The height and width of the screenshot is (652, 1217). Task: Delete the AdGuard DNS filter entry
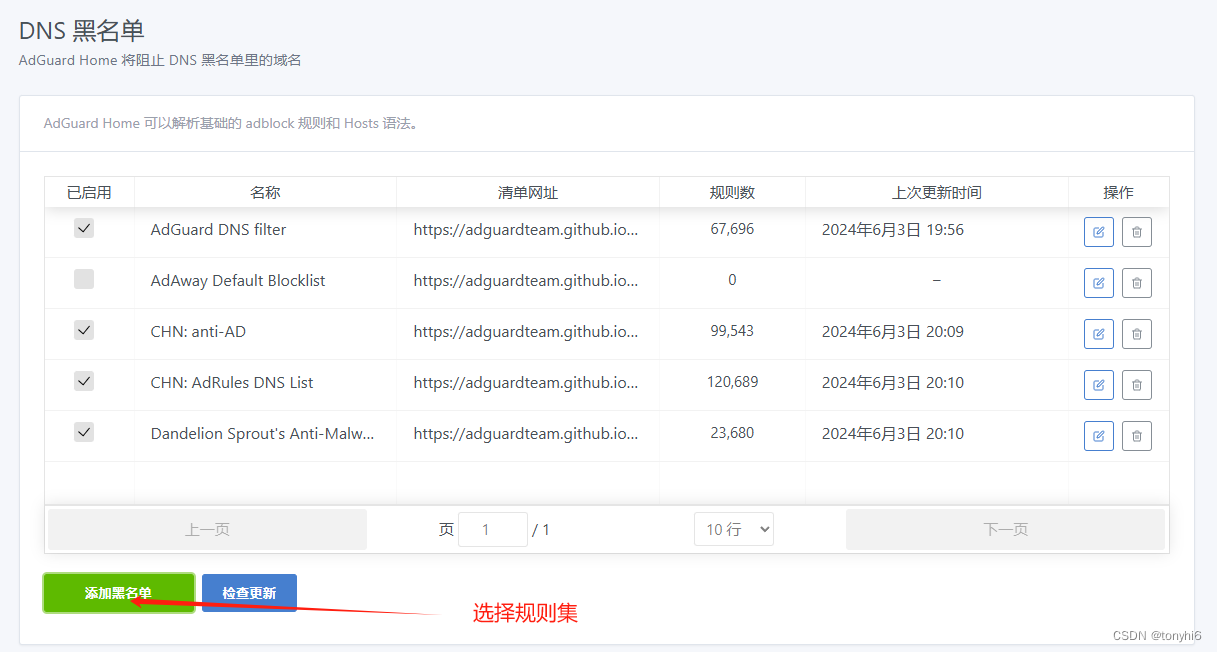1136,232
